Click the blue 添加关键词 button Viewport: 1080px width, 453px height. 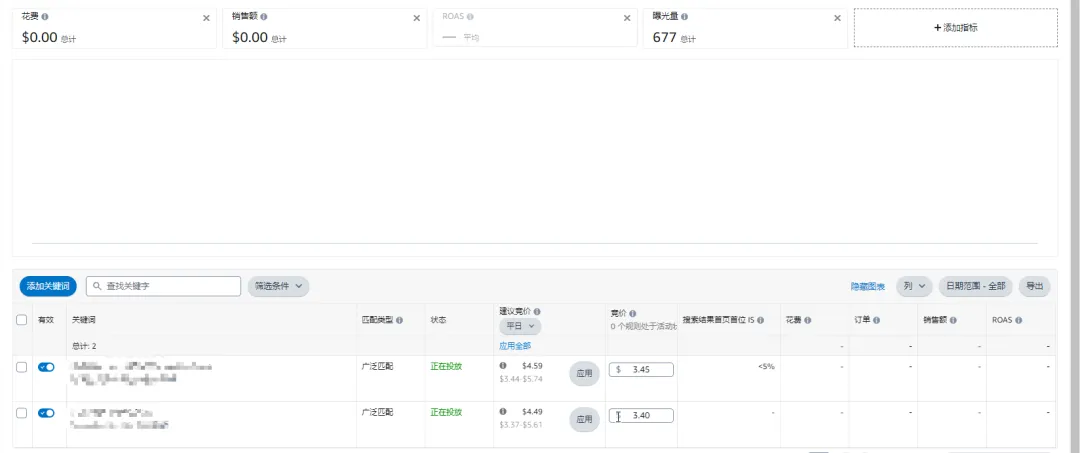[x=48, y=286]
